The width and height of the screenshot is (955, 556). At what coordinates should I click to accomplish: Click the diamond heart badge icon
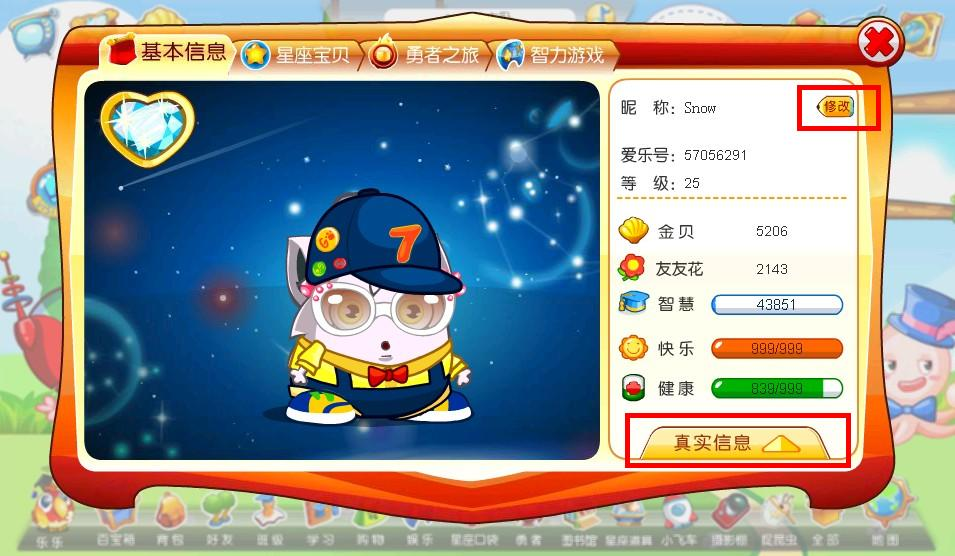(147, 127)
